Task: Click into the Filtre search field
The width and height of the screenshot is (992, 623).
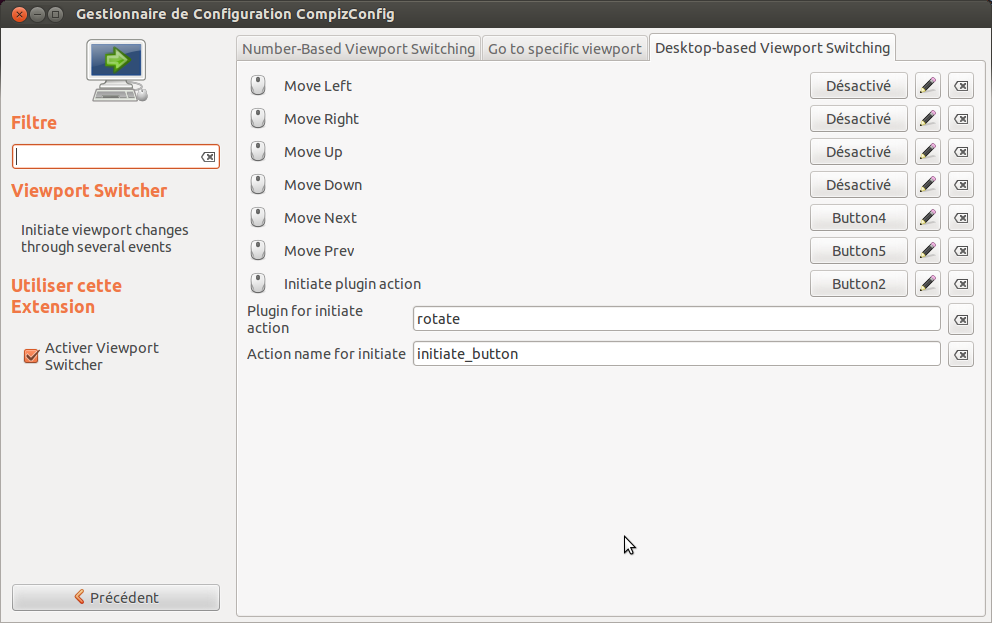Action: click(x=105, y=157)
